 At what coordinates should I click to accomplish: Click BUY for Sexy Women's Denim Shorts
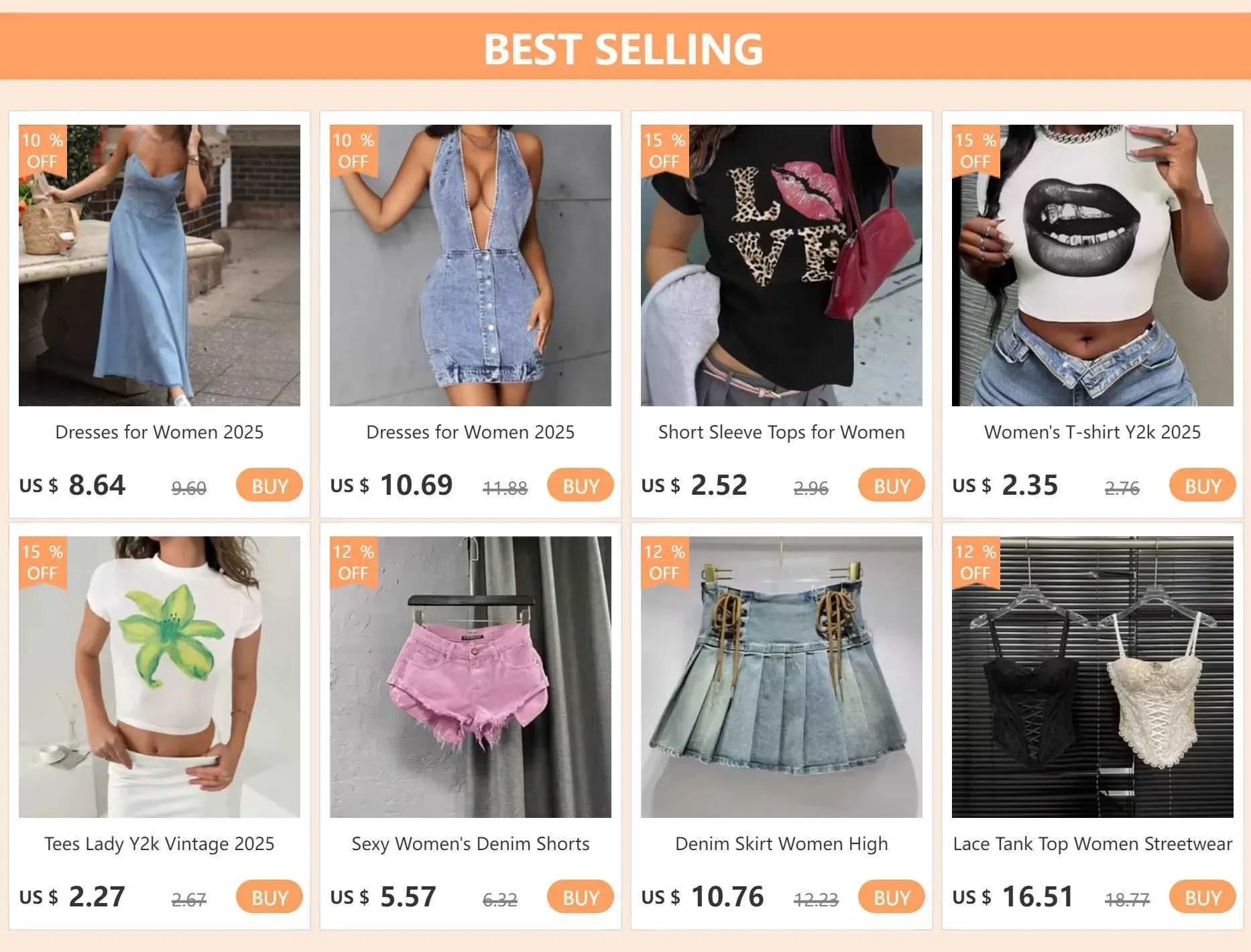(x=580, y=897)
